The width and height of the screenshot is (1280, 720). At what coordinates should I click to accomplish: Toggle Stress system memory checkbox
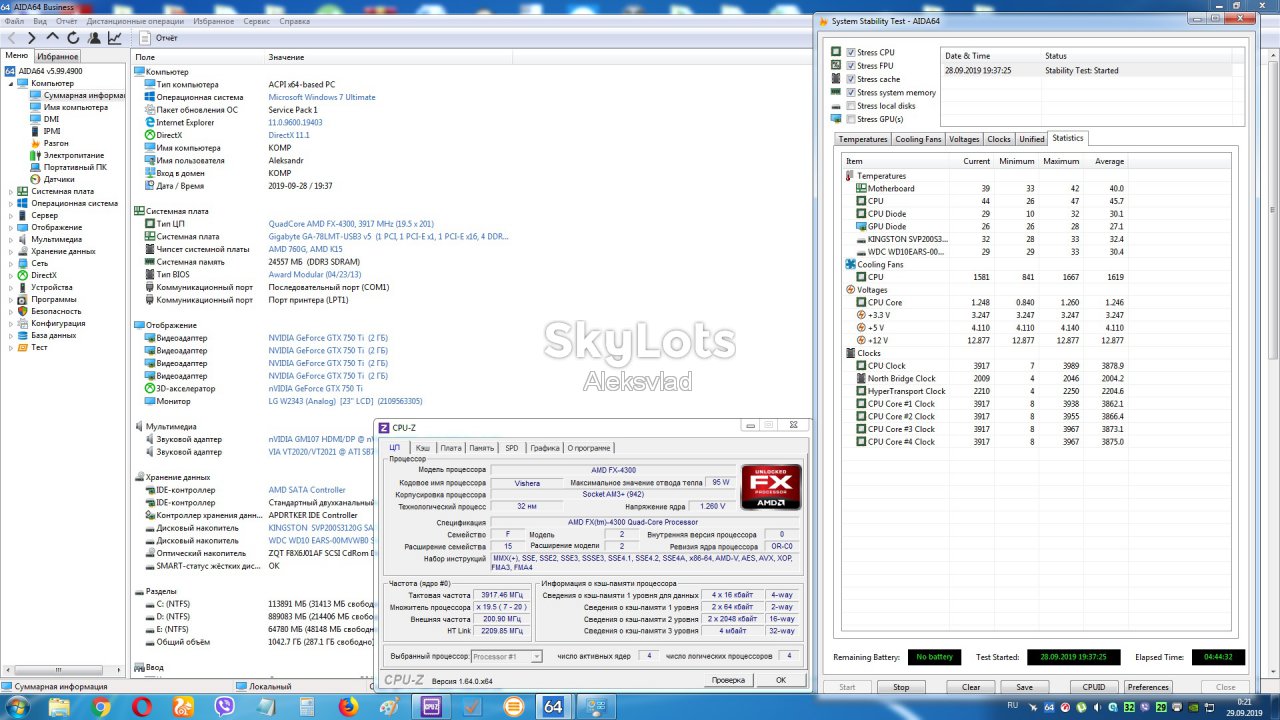coord(851,93)
